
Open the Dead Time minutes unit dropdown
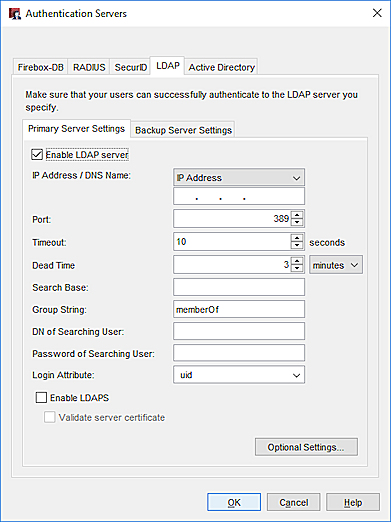click(x=336, y=265)
